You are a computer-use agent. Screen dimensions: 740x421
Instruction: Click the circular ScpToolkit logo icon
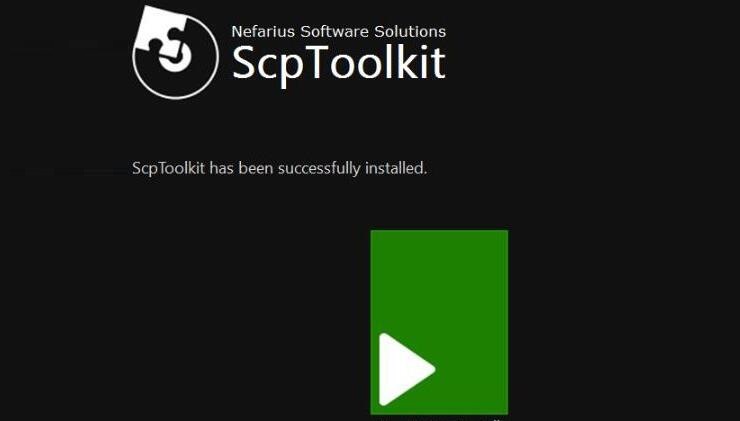click(x=175, y=52)
